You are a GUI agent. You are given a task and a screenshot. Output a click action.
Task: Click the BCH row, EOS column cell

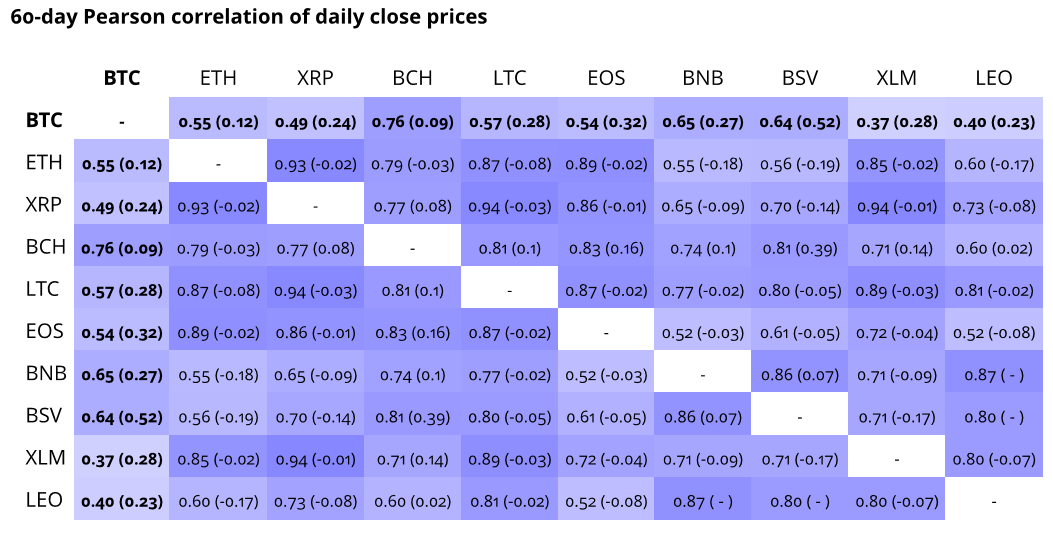[606, 249]
